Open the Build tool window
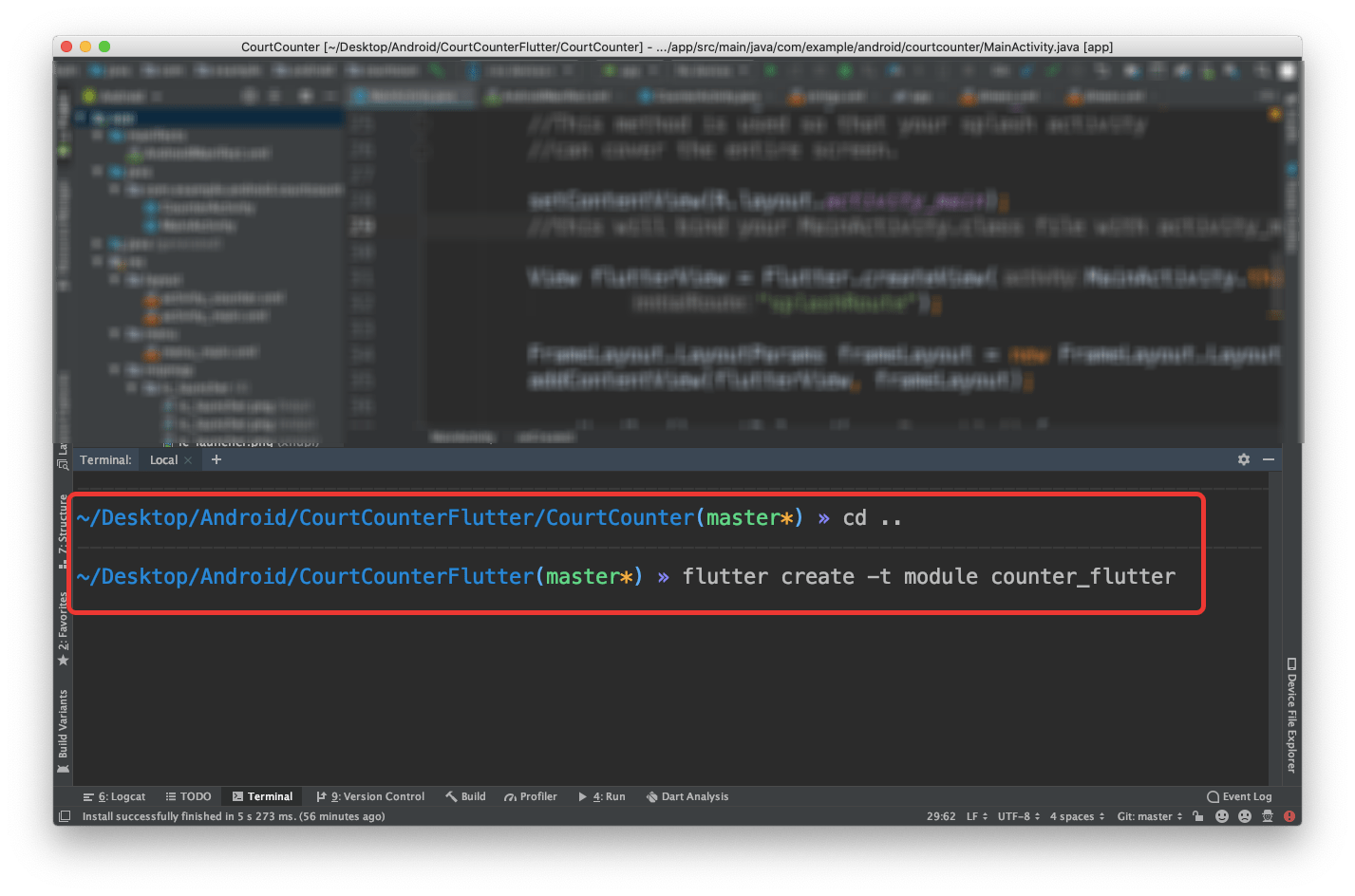Screen dimensions: 1355x896 465,796
